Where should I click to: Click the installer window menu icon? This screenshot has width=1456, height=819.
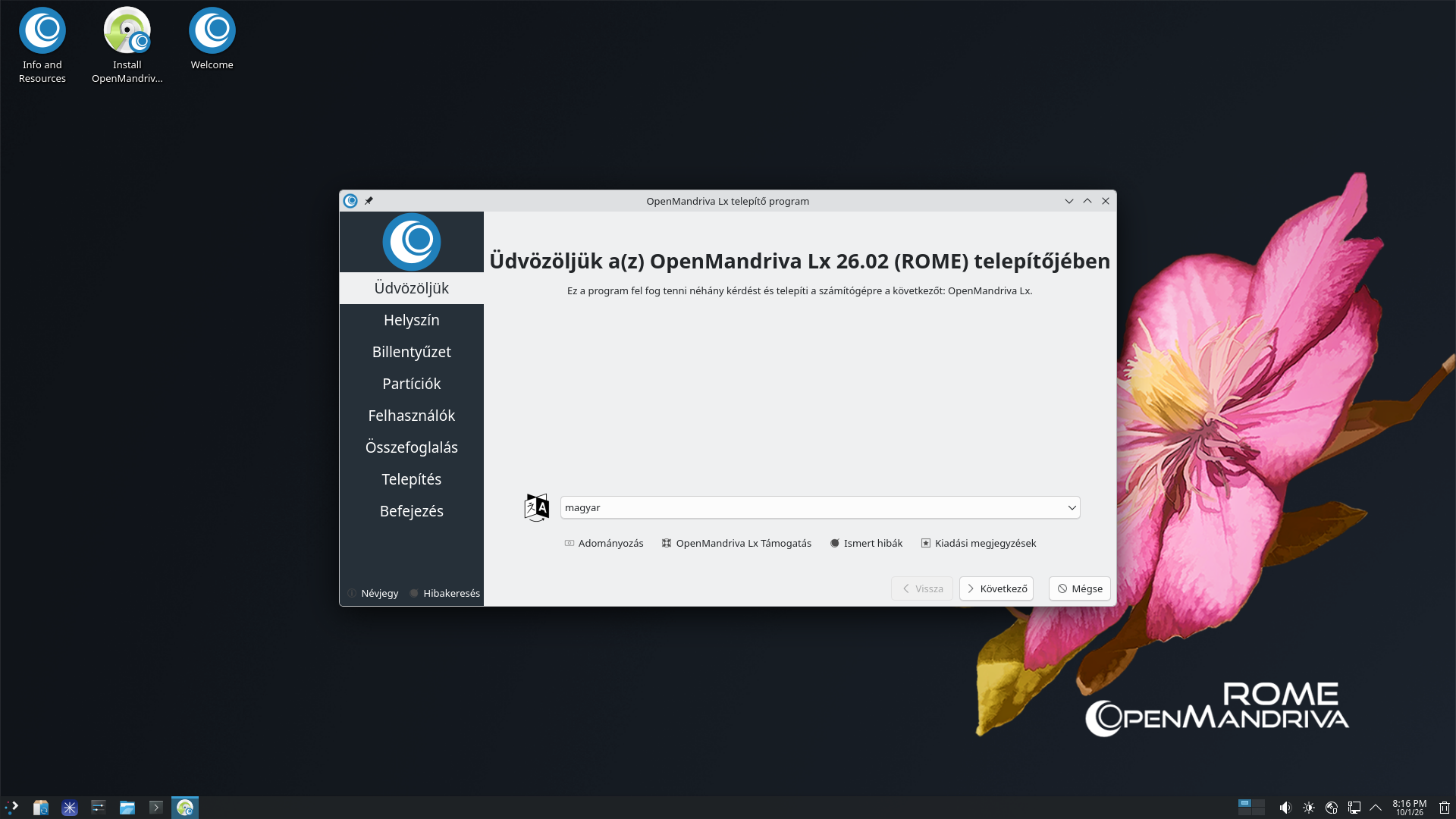tap(350, 201)
